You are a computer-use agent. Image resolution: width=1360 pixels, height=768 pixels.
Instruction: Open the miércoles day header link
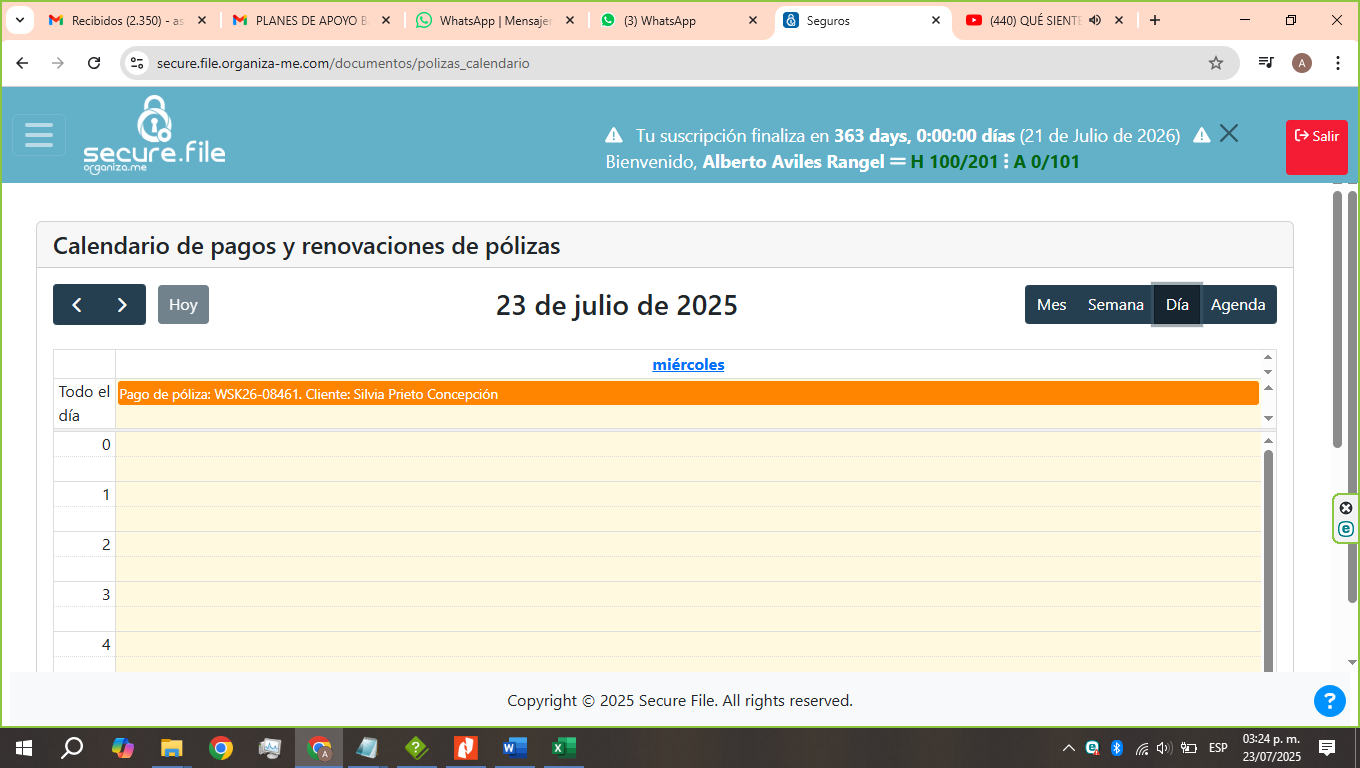click(x=688, y=365)
